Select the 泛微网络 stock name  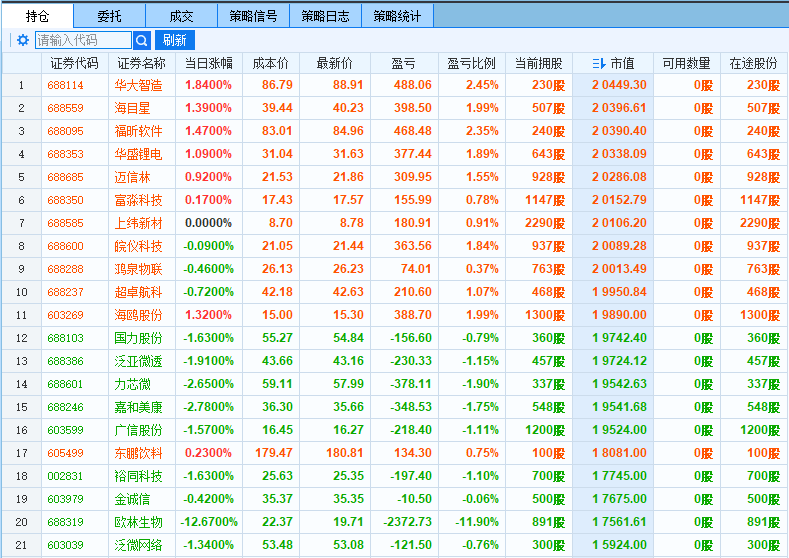[x=138, y=545]
